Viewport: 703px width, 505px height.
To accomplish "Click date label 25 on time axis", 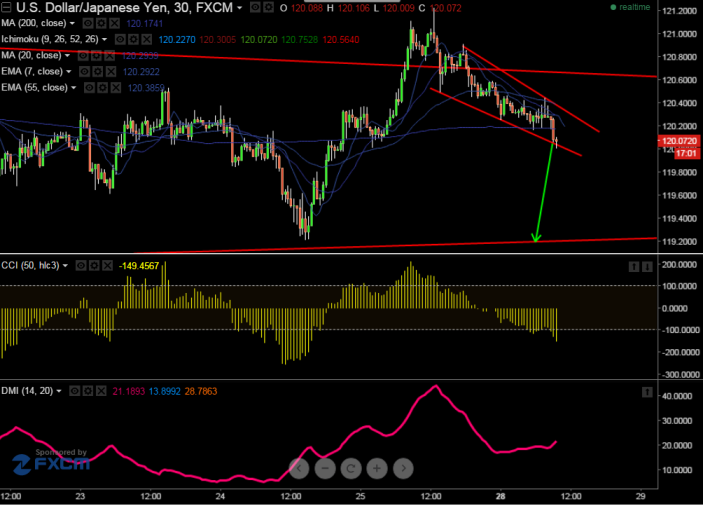I will coord(360,496).
